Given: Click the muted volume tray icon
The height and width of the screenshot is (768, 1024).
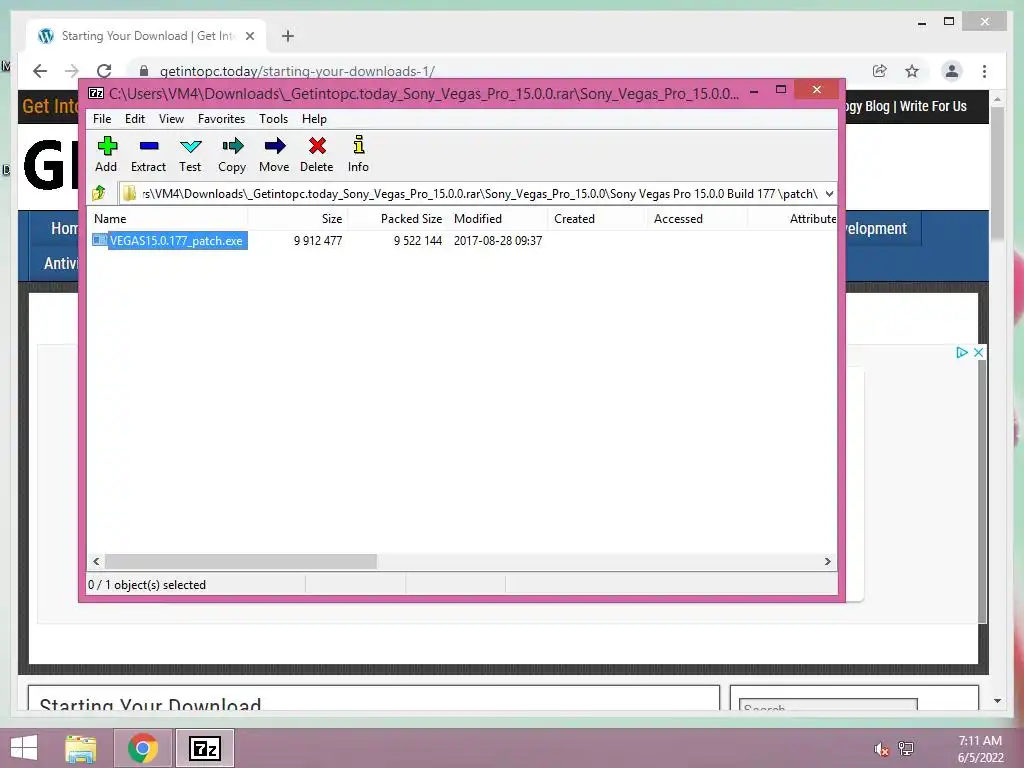Looking at the screenshot, I should [x=882, y=749].
